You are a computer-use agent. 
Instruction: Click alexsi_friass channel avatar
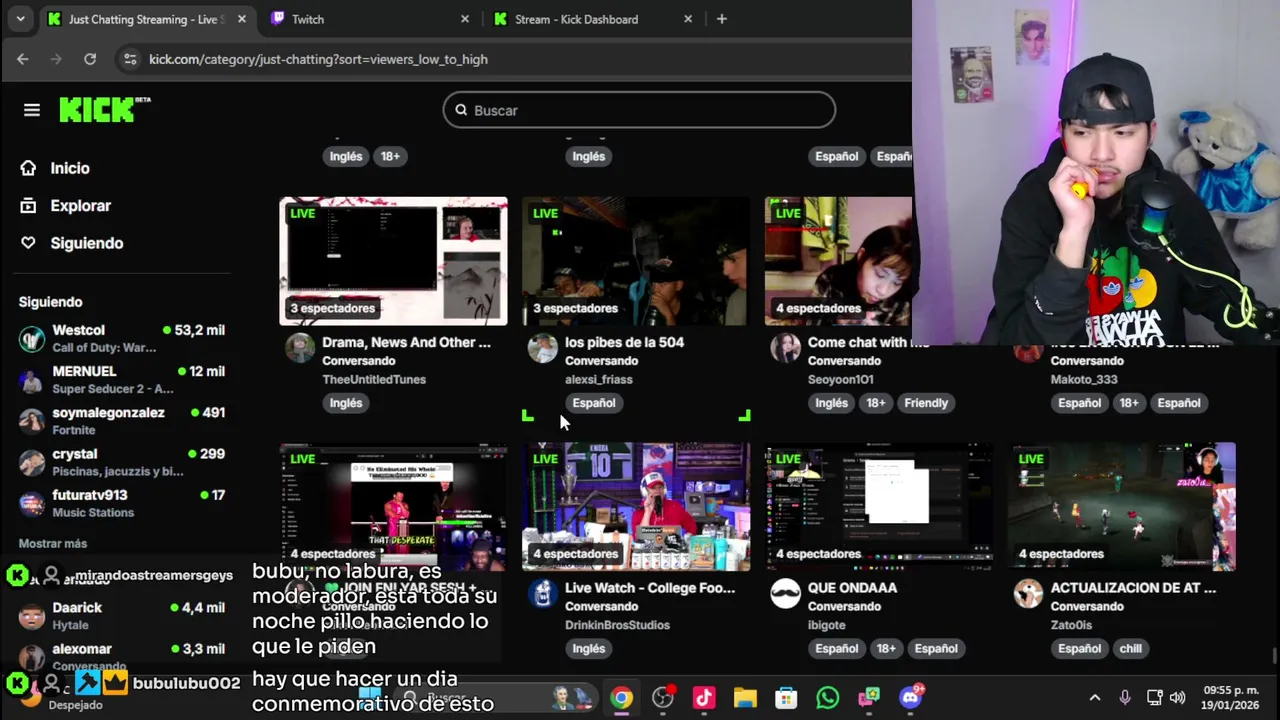click(543, 348)
